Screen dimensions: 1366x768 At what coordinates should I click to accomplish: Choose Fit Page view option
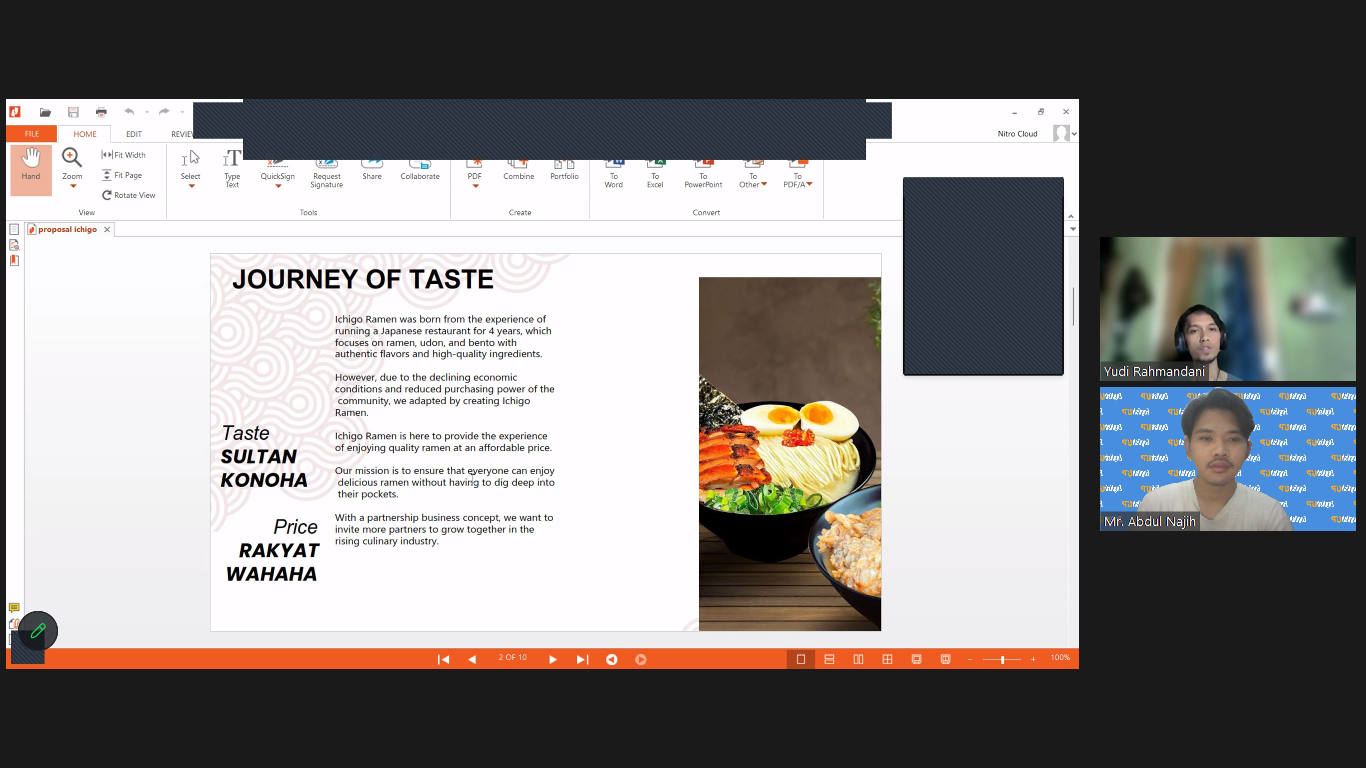click(122, 175)
